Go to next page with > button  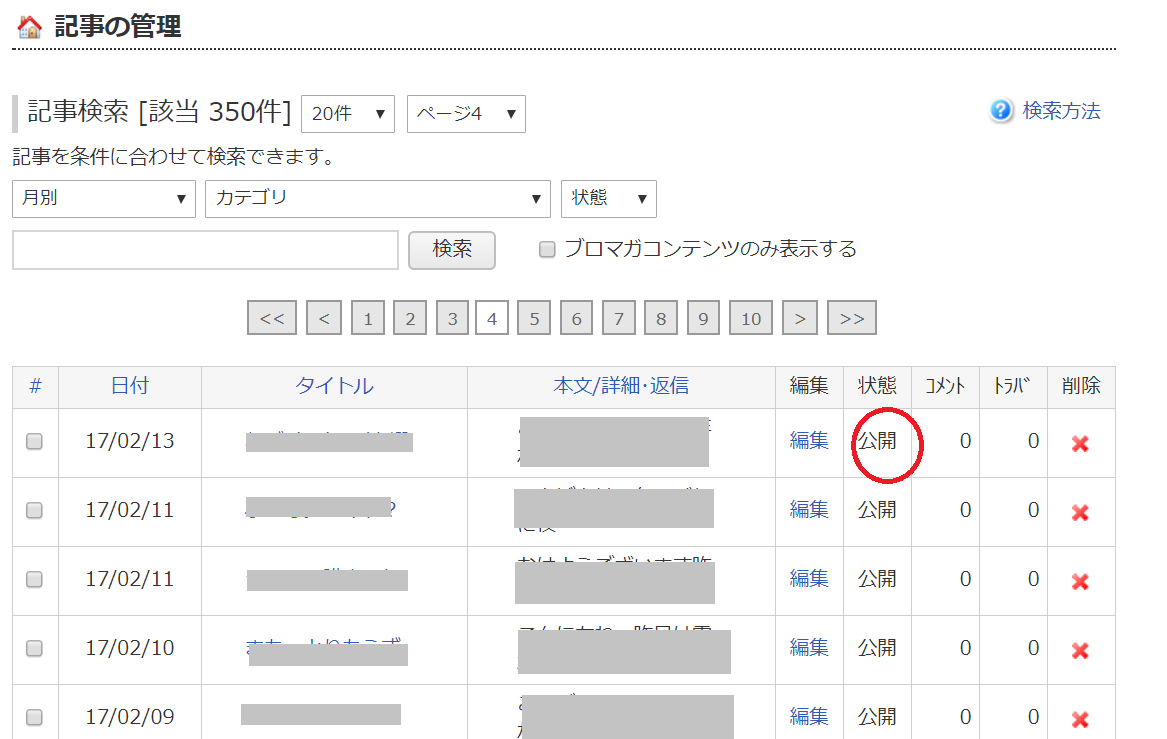(799, 318)
